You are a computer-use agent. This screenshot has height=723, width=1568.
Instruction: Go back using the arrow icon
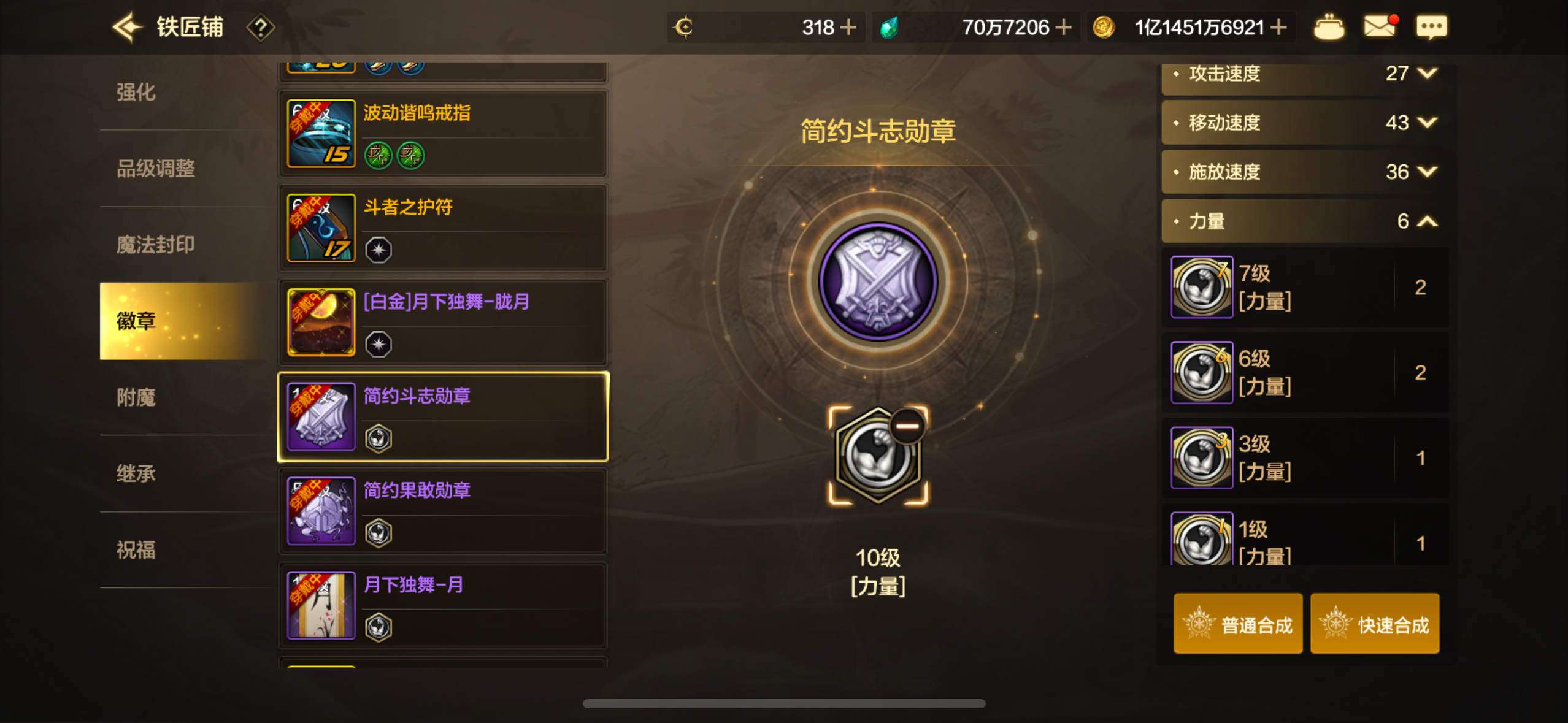pos(128,27)
